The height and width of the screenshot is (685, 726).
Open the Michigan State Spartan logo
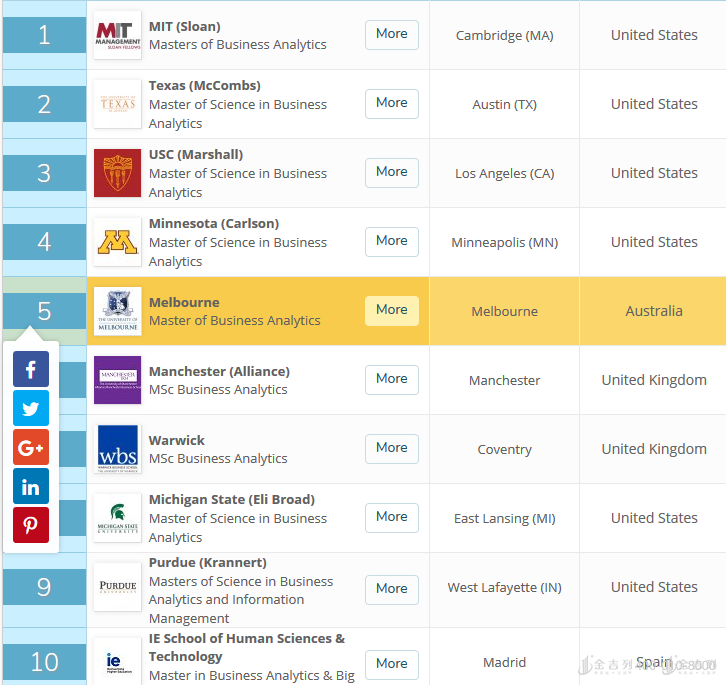pyautogui.click(x=118, y=518)
